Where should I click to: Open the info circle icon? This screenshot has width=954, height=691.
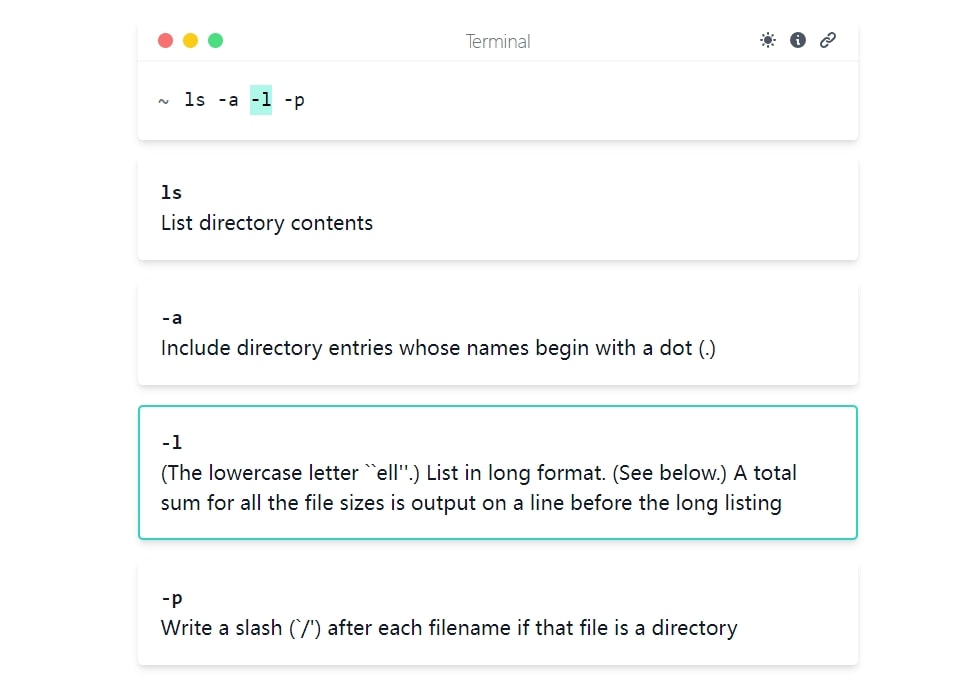click(798, 40)
